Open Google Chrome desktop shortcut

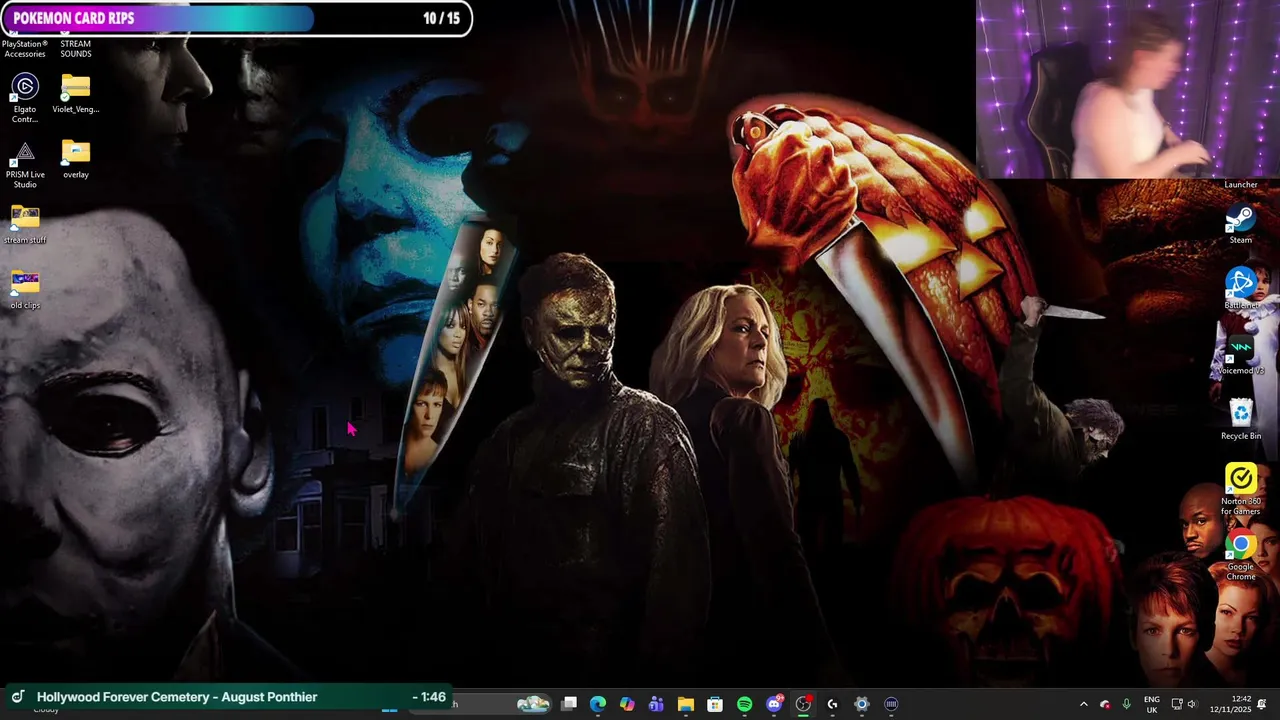point(1241,556)
